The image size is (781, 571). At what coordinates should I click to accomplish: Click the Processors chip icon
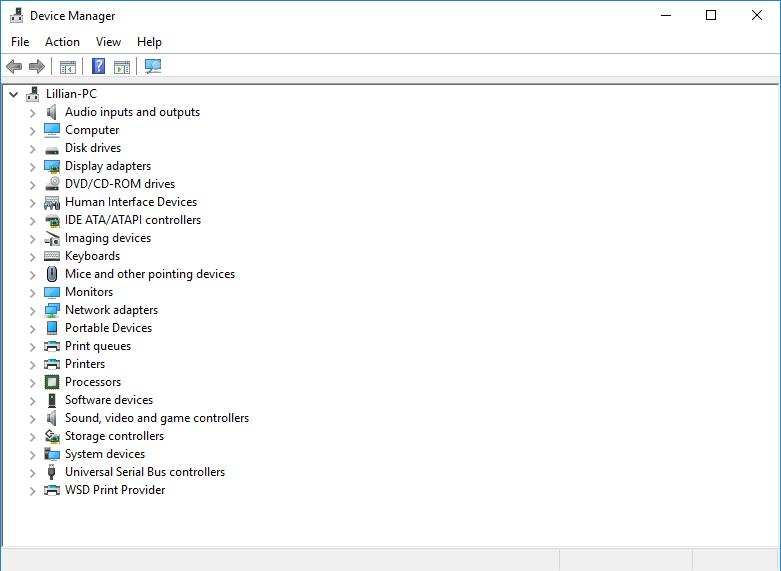click(x=52, y=382)
